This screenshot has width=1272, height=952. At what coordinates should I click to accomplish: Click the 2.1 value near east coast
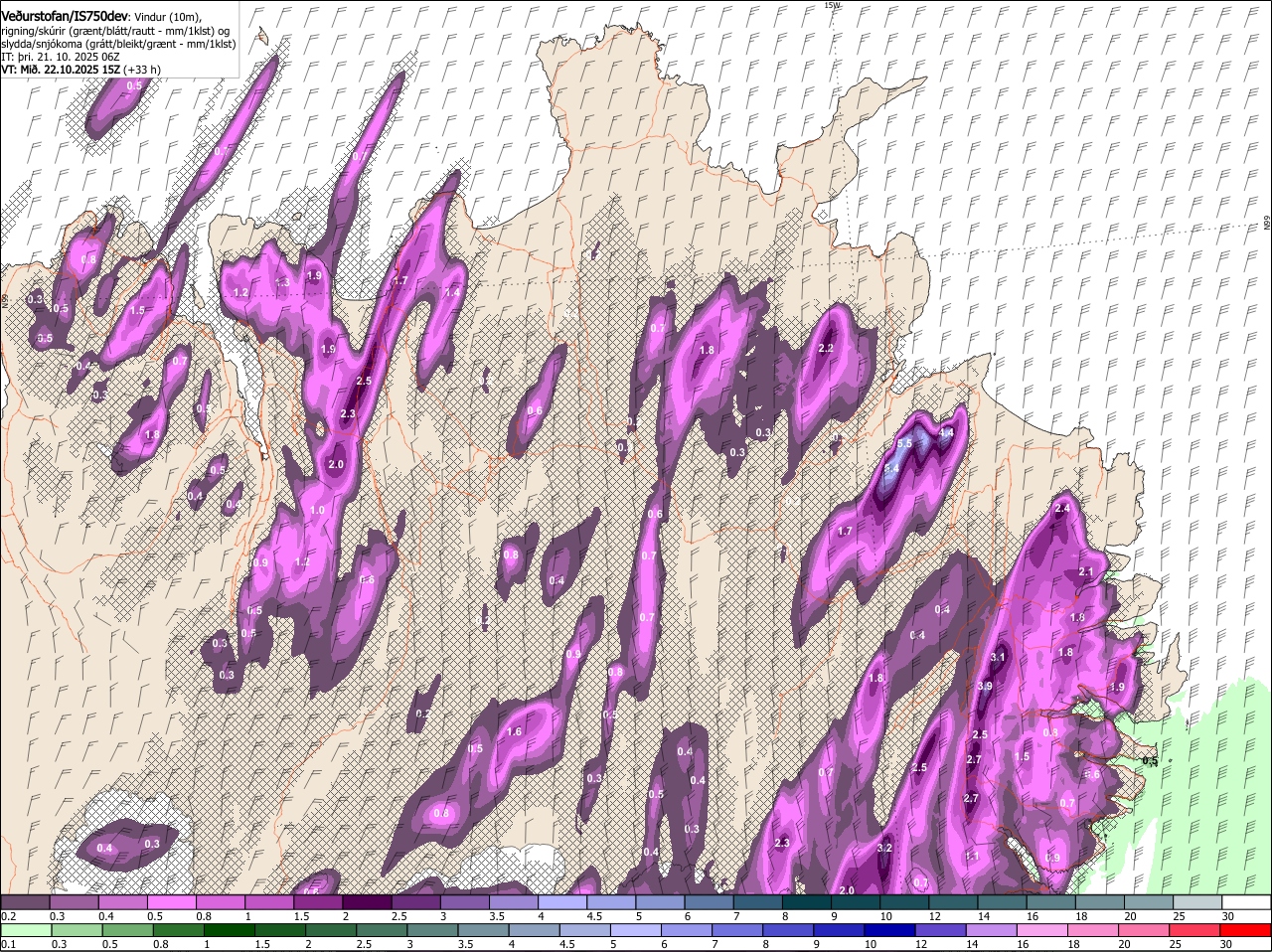coord(1085,572)
